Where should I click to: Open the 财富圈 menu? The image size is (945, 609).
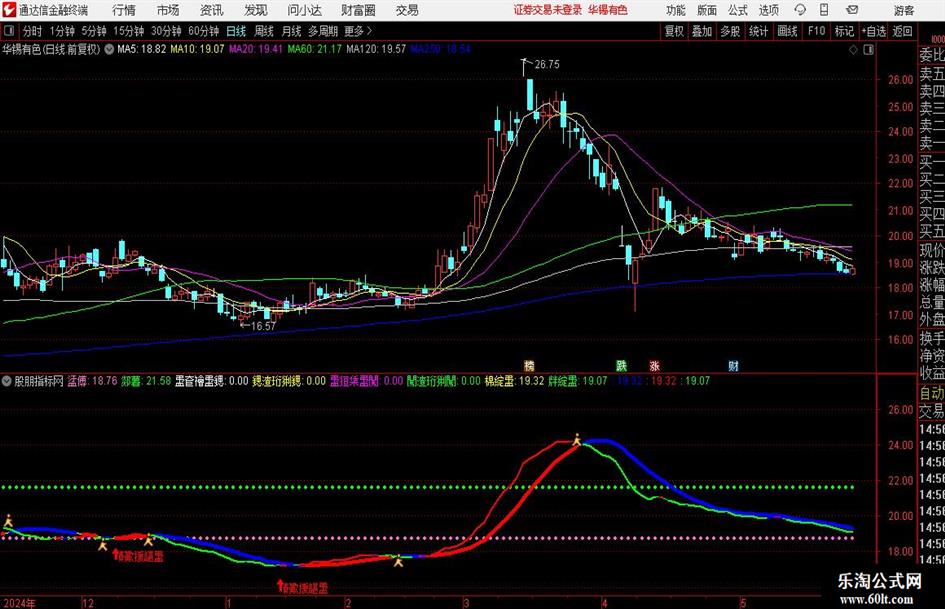(358, 10)
